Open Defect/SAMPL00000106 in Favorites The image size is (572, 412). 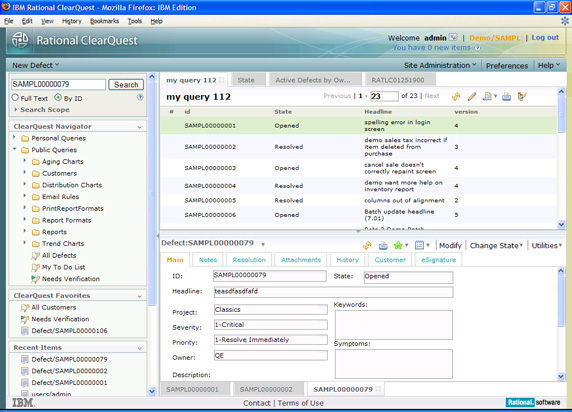tap(69, 331)
